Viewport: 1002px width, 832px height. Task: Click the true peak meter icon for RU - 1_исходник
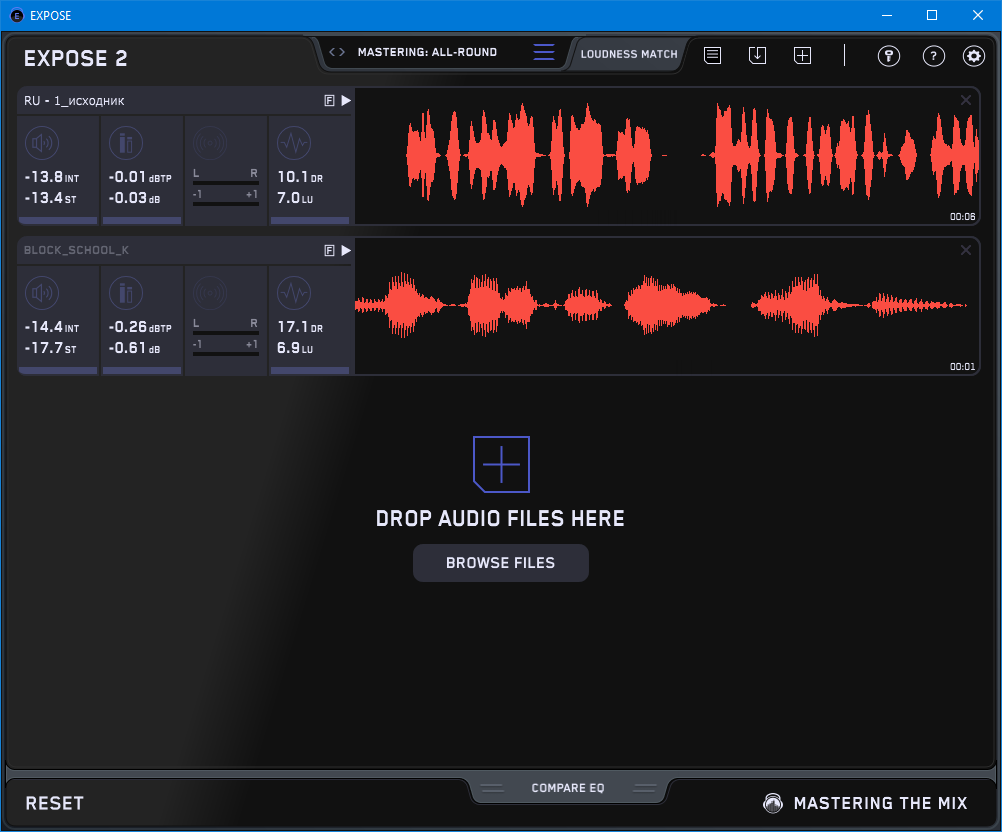click(x=126, y=143)
